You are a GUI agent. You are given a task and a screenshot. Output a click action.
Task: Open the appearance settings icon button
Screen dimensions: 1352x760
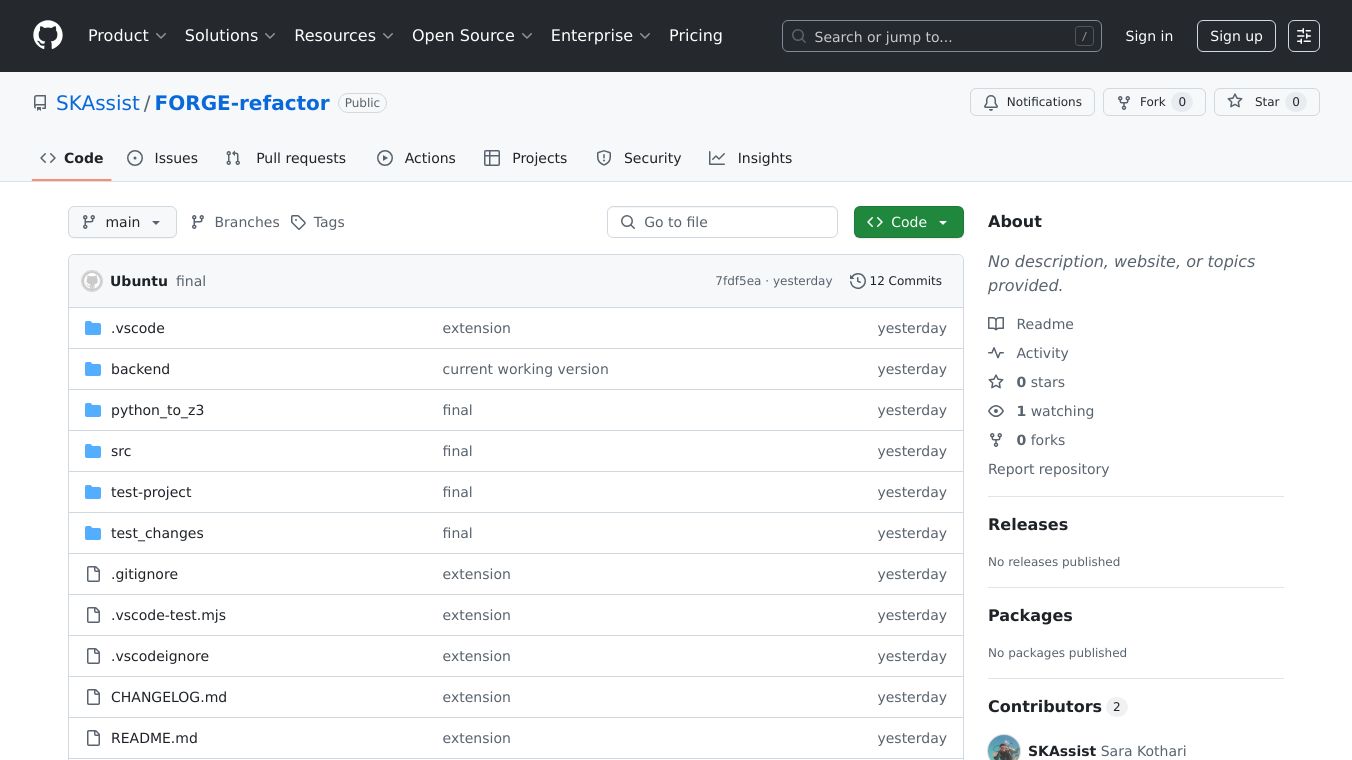point(1303,36)
